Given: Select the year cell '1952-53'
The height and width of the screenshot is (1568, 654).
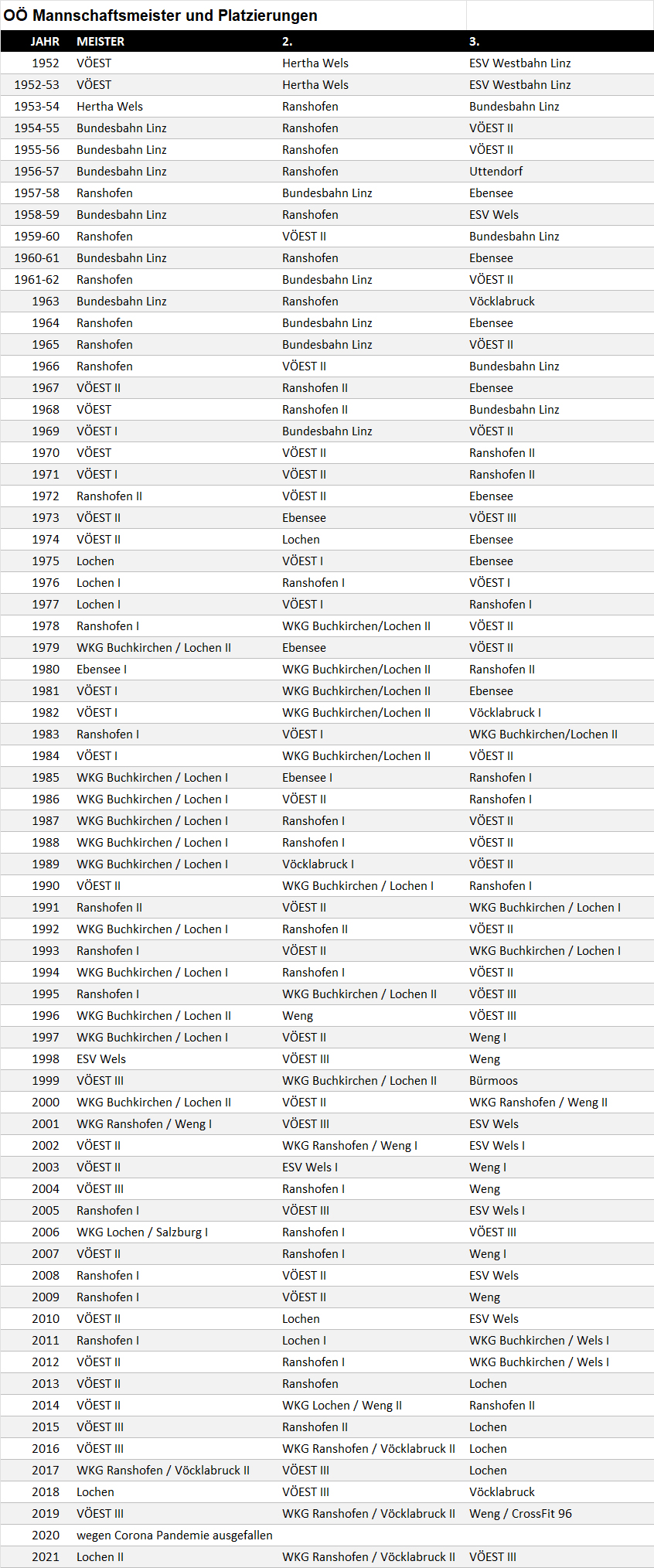Looking at the screenshot, I should tap(36, 85).
